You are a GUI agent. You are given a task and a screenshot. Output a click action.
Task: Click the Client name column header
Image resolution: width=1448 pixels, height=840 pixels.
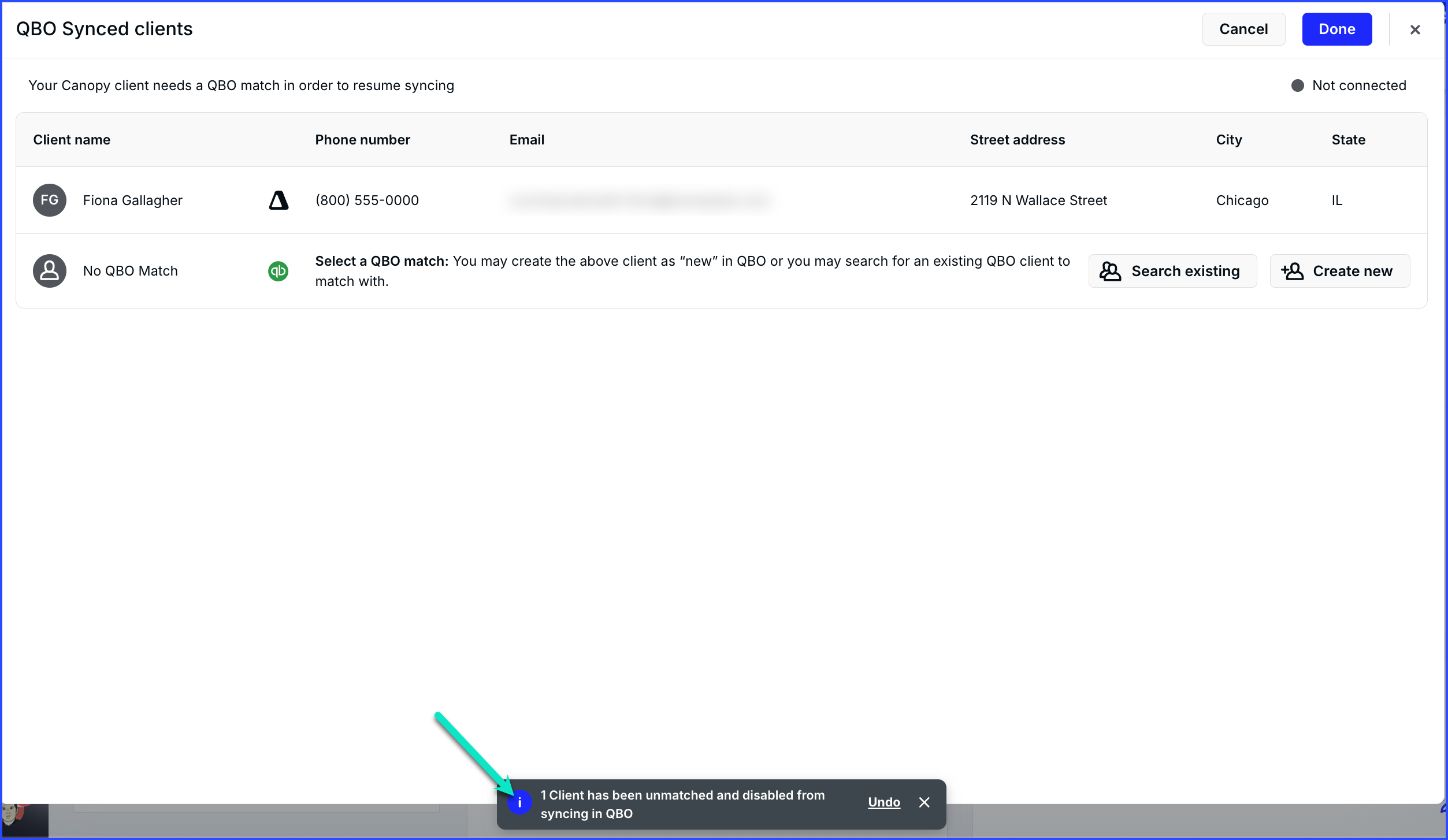(x=72, y=140)
